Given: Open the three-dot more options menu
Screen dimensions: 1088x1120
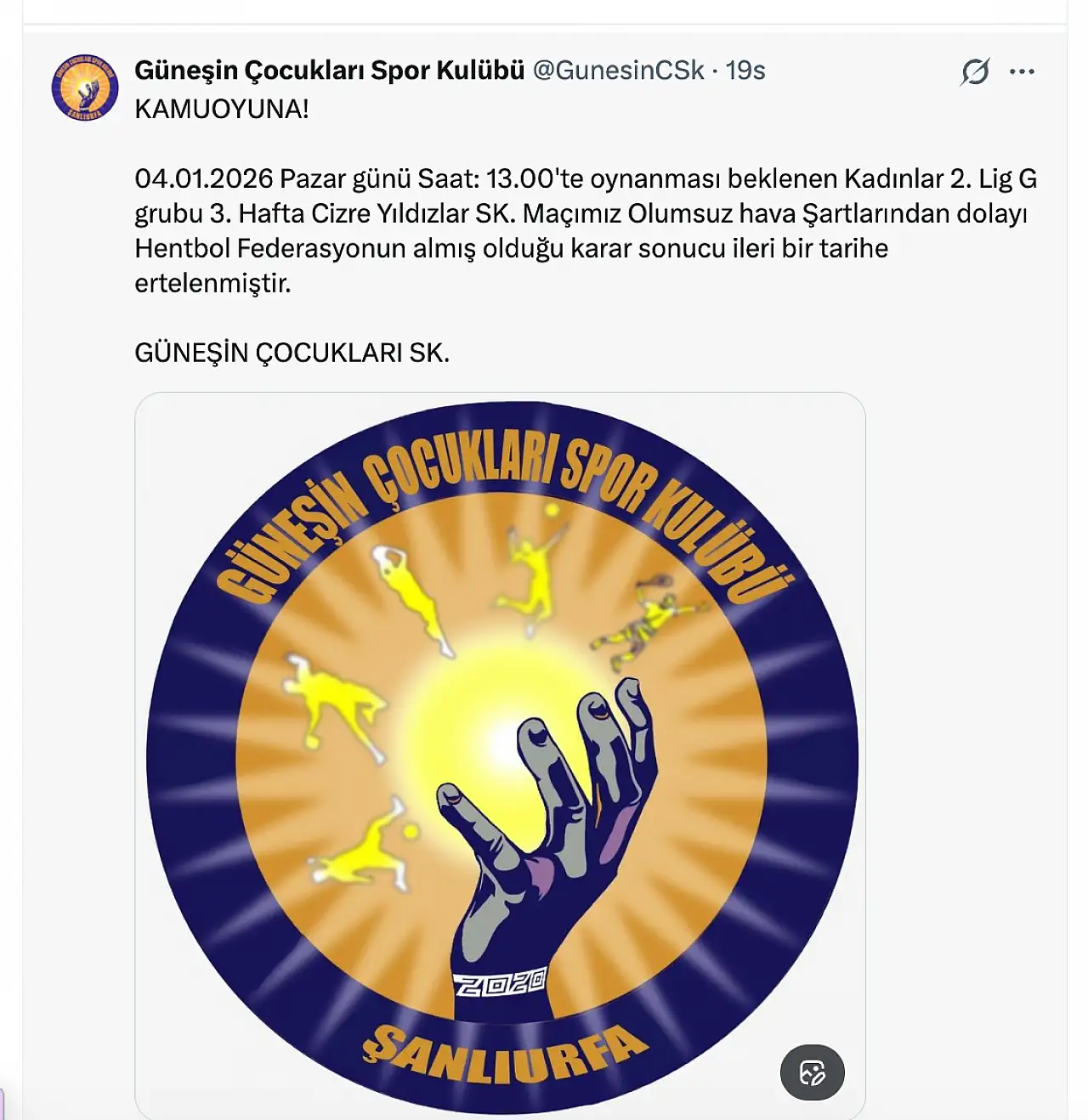Looking at the screenshot, I should [x=1022, y=71].
